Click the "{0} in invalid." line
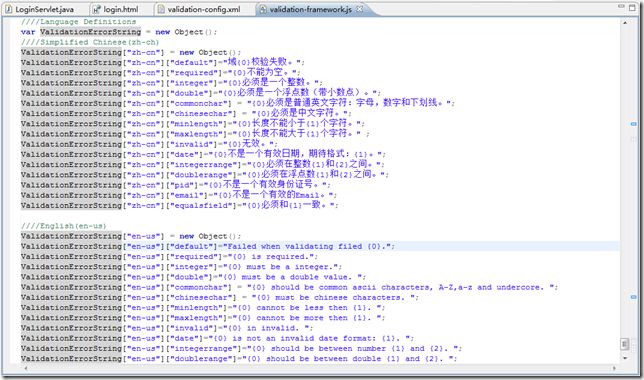This screenshot has height=380, width=644. pyautogui.click(x=167, y=328)
